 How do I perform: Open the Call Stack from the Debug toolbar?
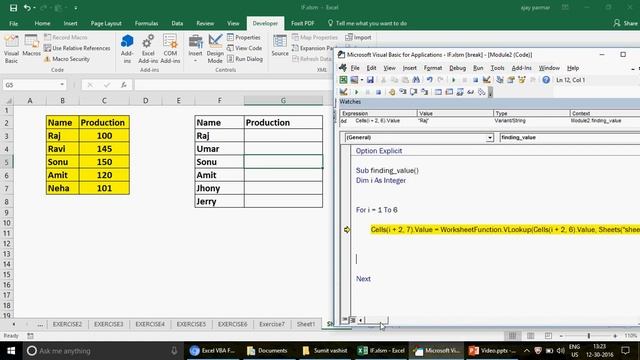482,92
